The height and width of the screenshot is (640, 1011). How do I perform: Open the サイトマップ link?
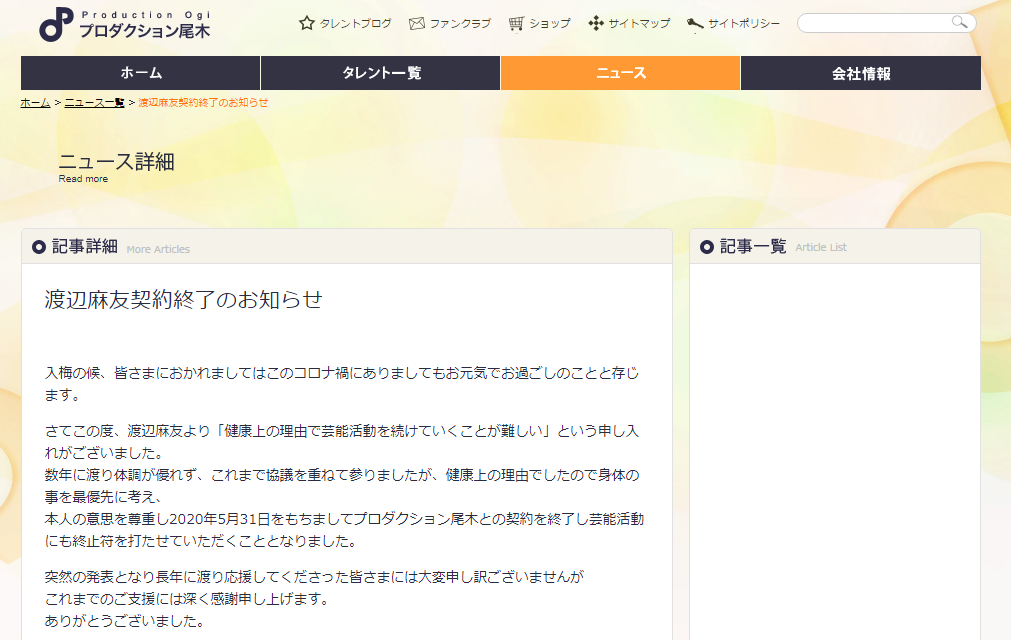pos(639,24)
